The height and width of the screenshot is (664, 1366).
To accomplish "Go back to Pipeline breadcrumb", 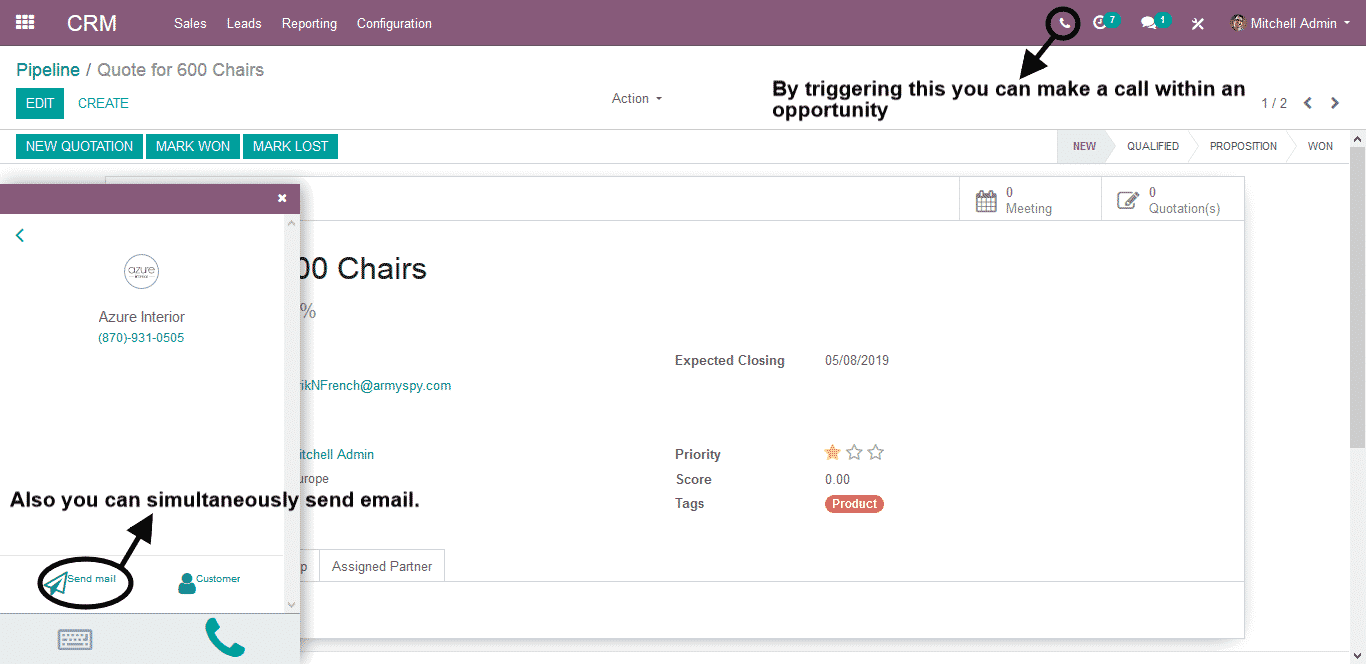I will pos(48,70).
